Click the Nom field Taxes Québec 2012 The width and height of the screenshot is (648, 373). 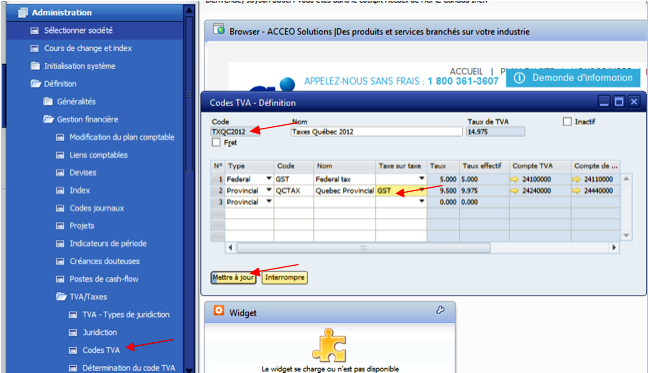(376, 132)
